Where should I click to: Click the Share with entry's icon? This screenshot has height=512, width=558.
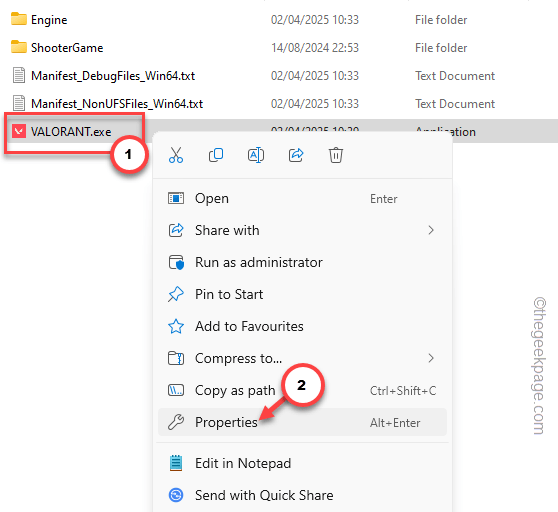(x=176, y=230)
